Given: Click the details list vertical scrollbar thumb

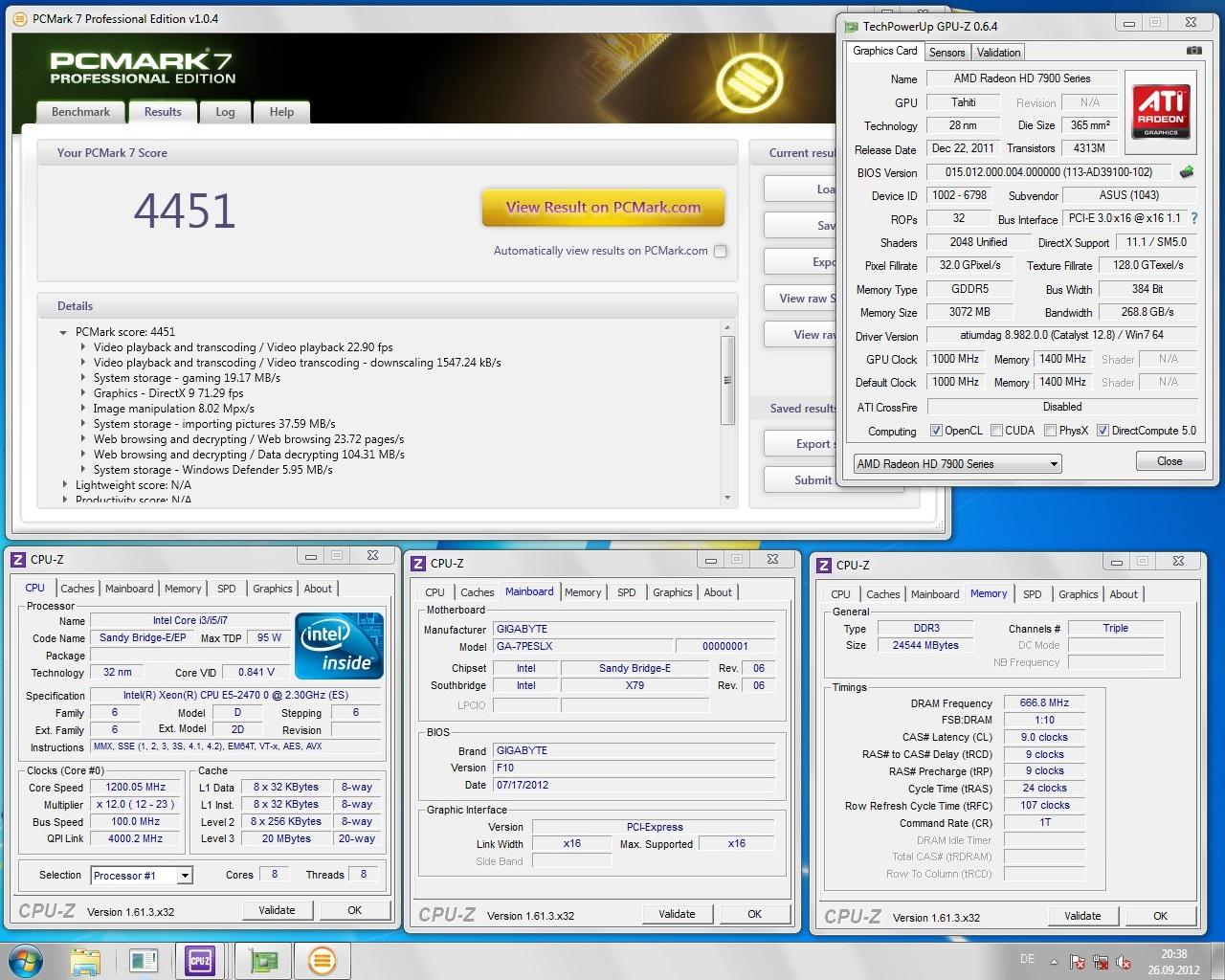Looking at the screenshot, I should click(727, 380).
